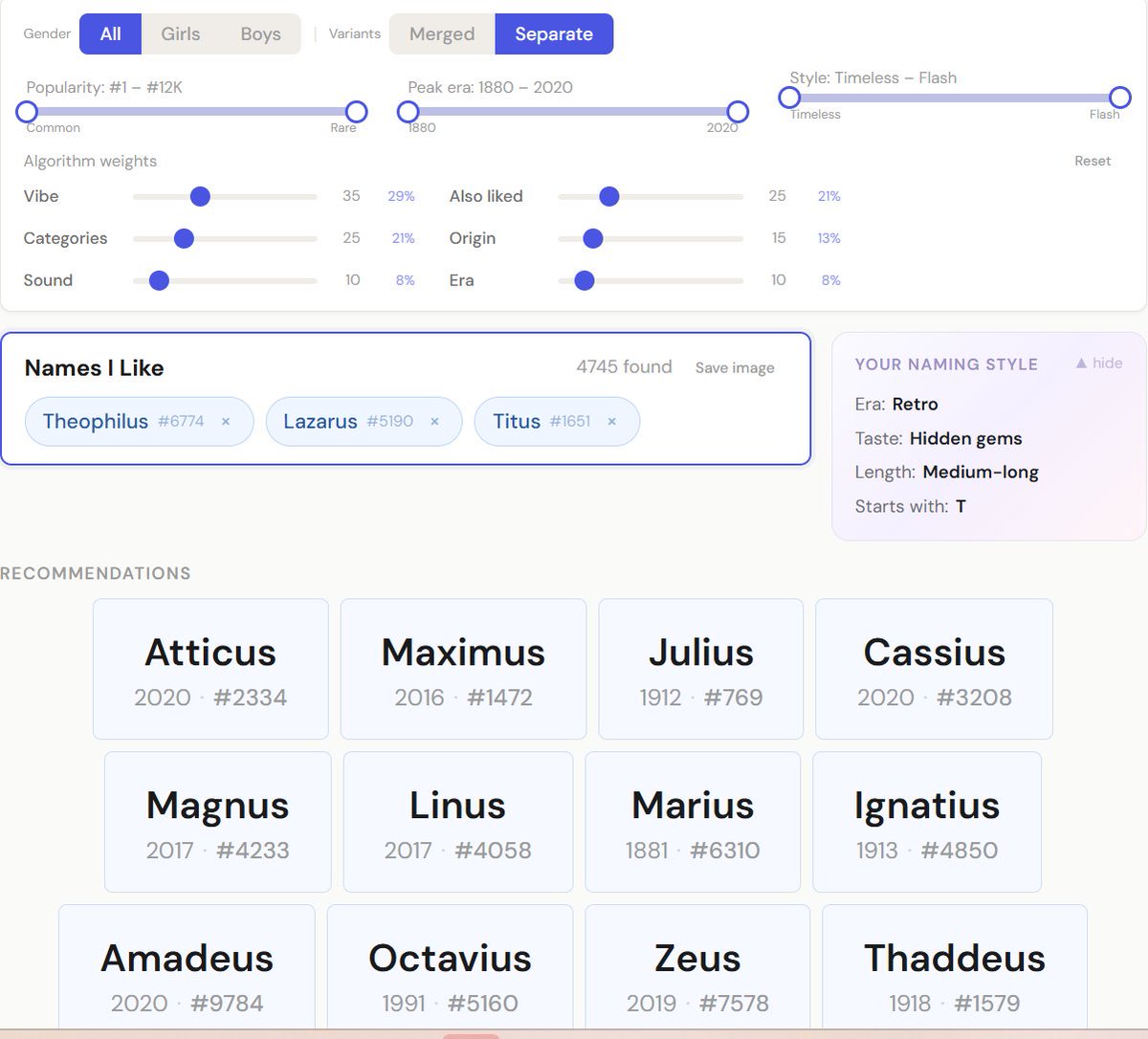This screenshot has height=1039, width=1148.
Task: Click the "4745 found" count
Action: click(624, 367)
